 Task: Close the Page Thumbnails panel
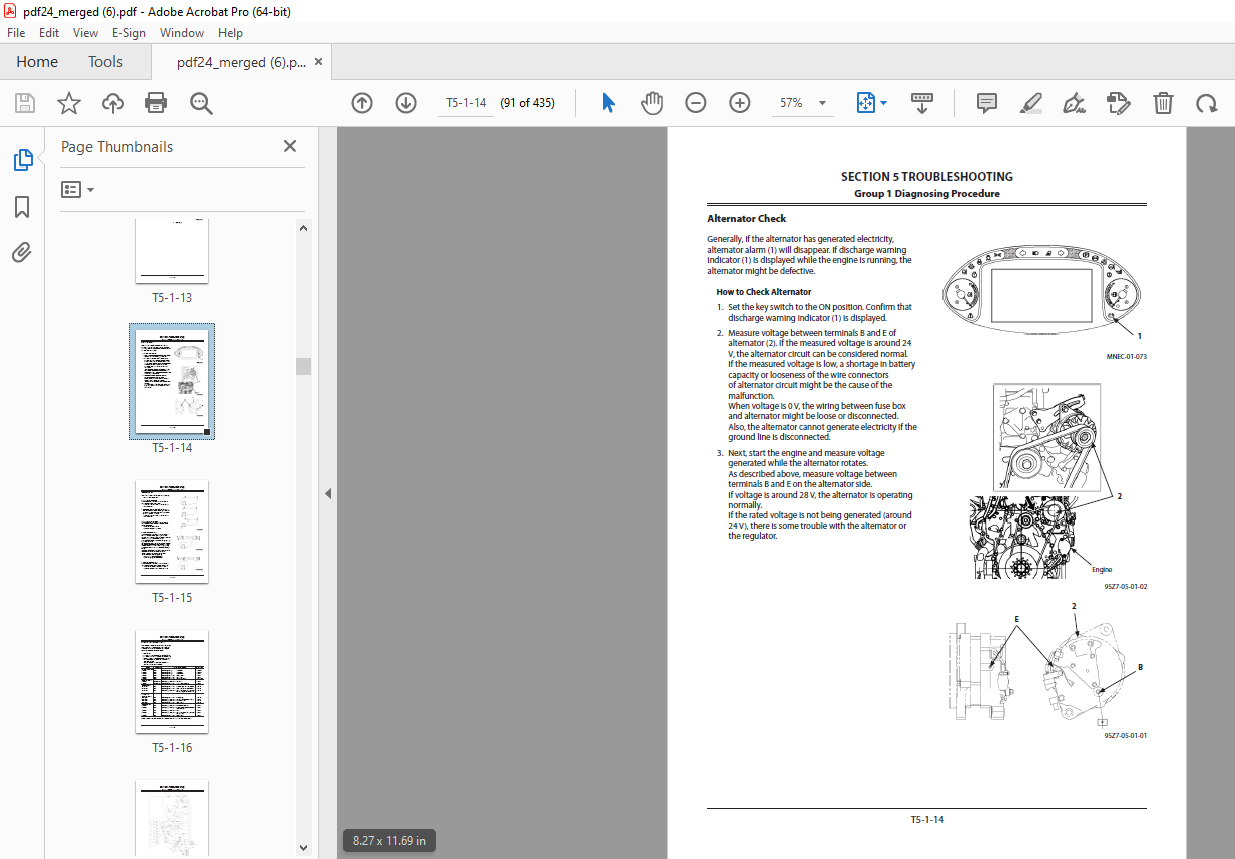coord(290,146)
